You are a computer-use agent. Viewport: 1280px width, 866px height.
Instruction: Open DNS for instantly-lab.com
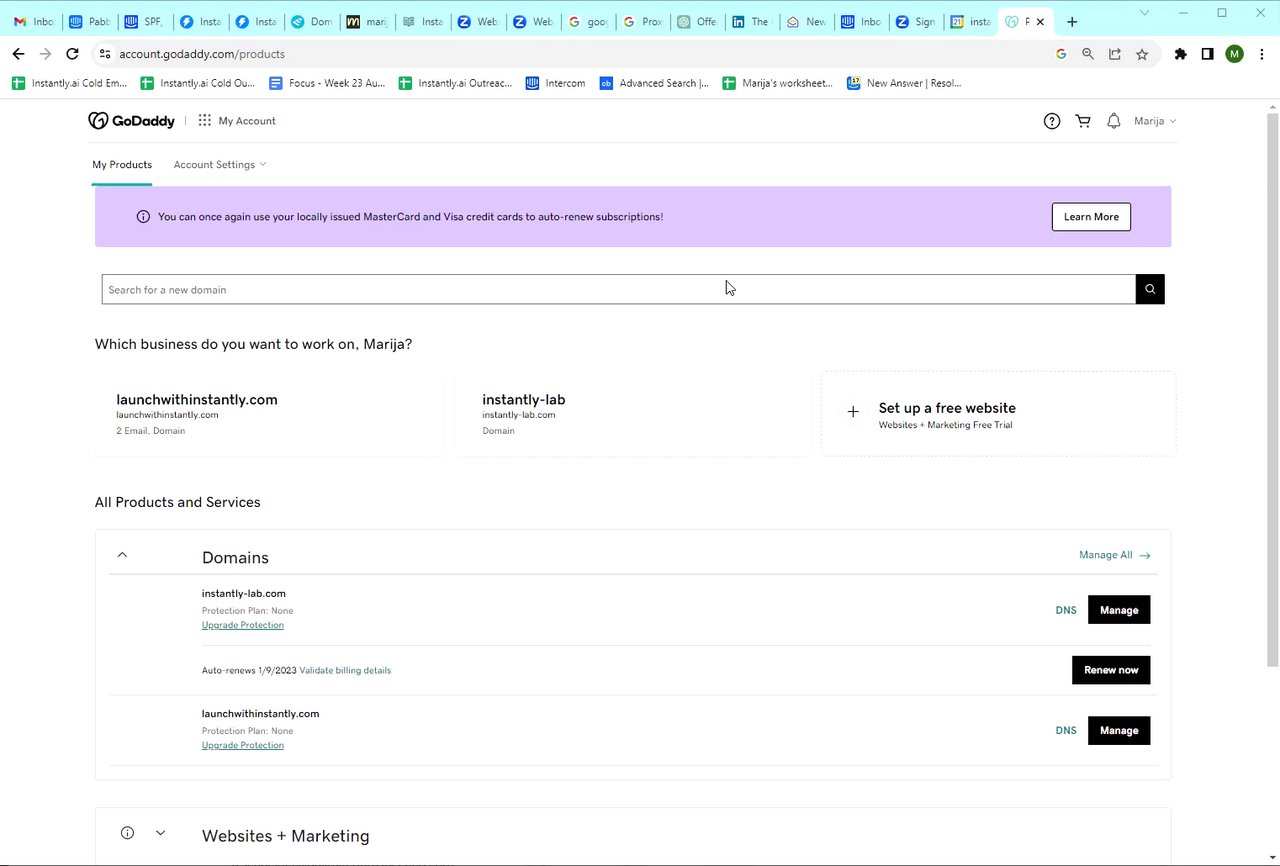pos(1066,610)
